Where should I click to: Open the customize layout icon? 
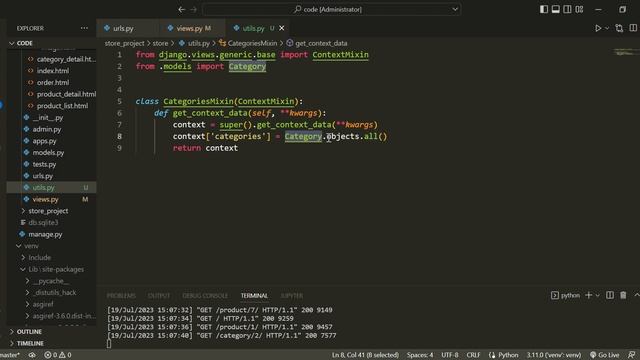point(579,9)
